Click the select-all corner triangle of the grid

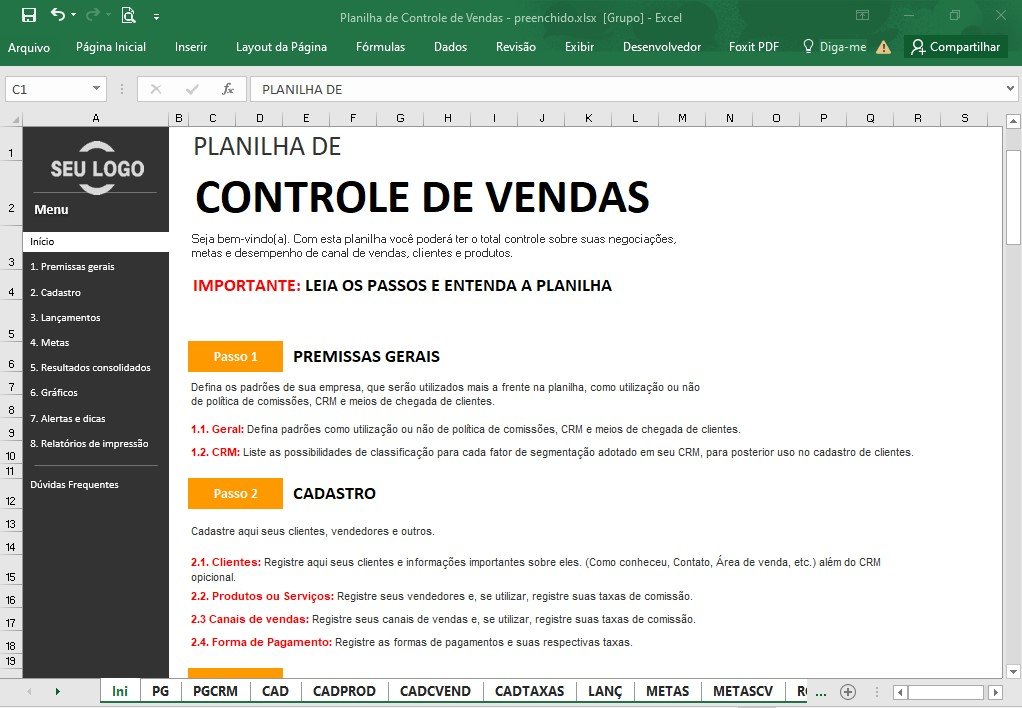(15, 119)
